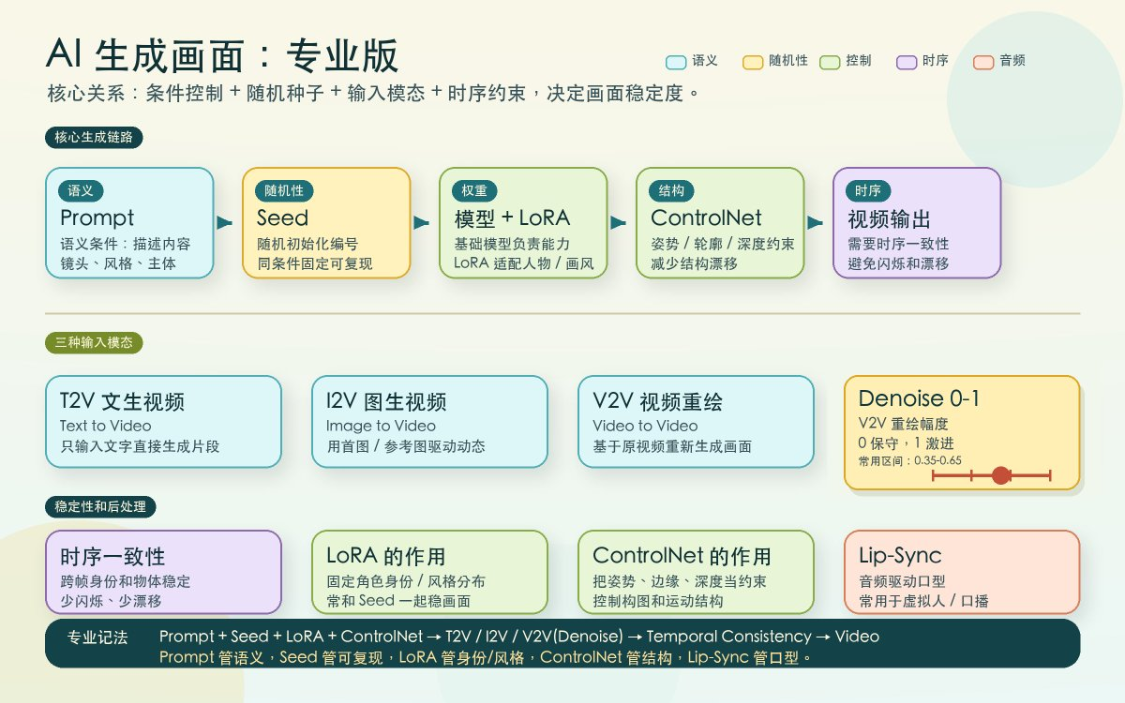Image resolution: width=1125 pixels, height=703 pixels.
Task: Click the red 音频 legend swatch
Action: point(983,62)
